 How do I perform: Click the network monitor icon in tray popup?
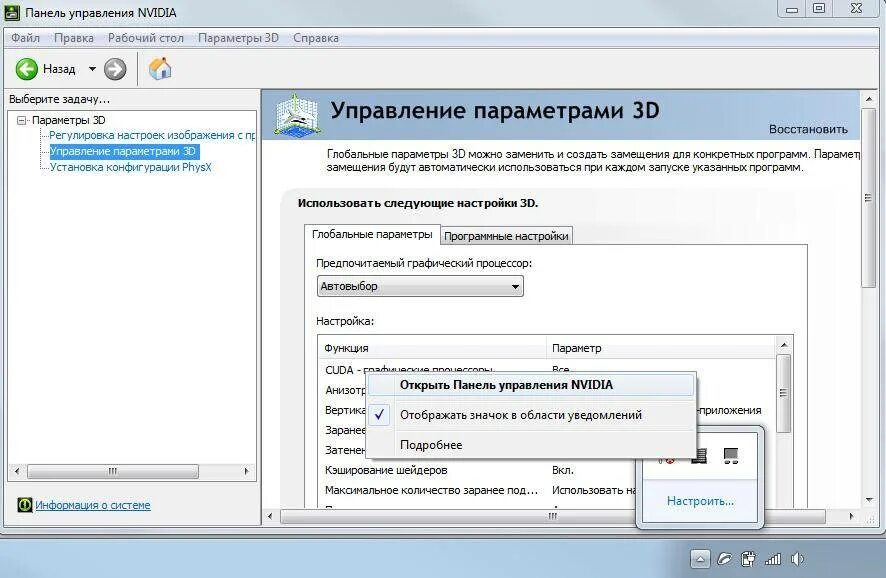click(731, 455)
